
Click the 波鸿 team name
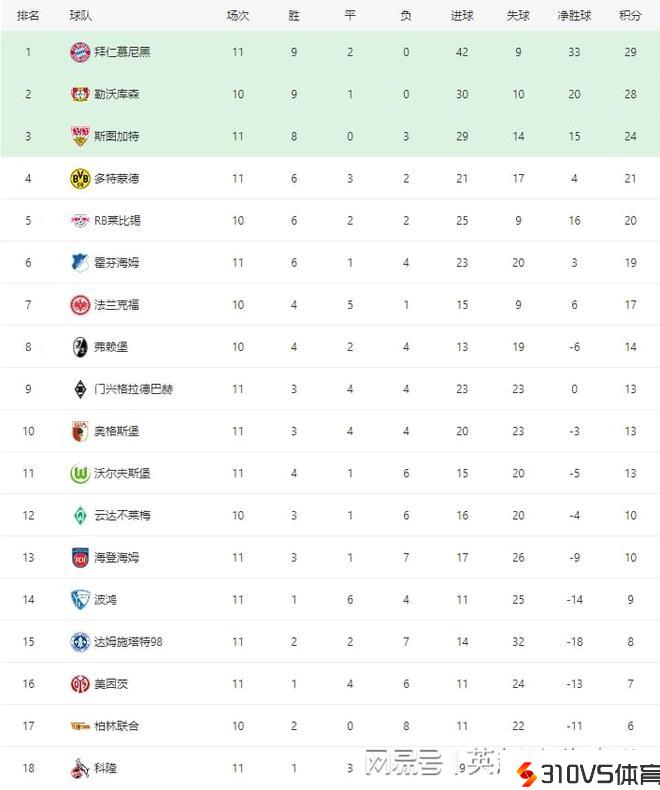(x=105, y=600)
